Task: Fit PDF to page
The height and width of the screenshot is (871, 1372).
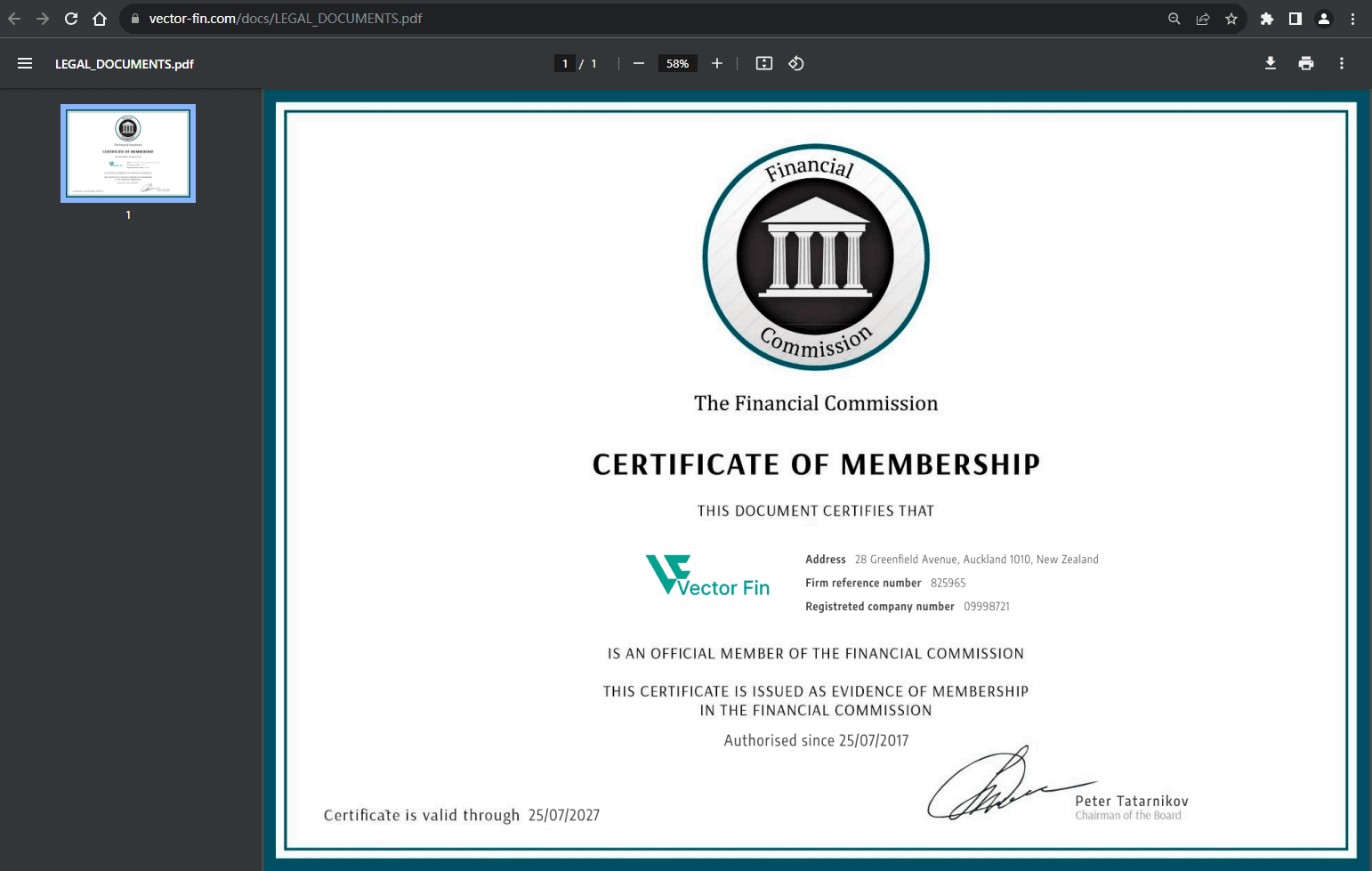Action: click(764, 63)
